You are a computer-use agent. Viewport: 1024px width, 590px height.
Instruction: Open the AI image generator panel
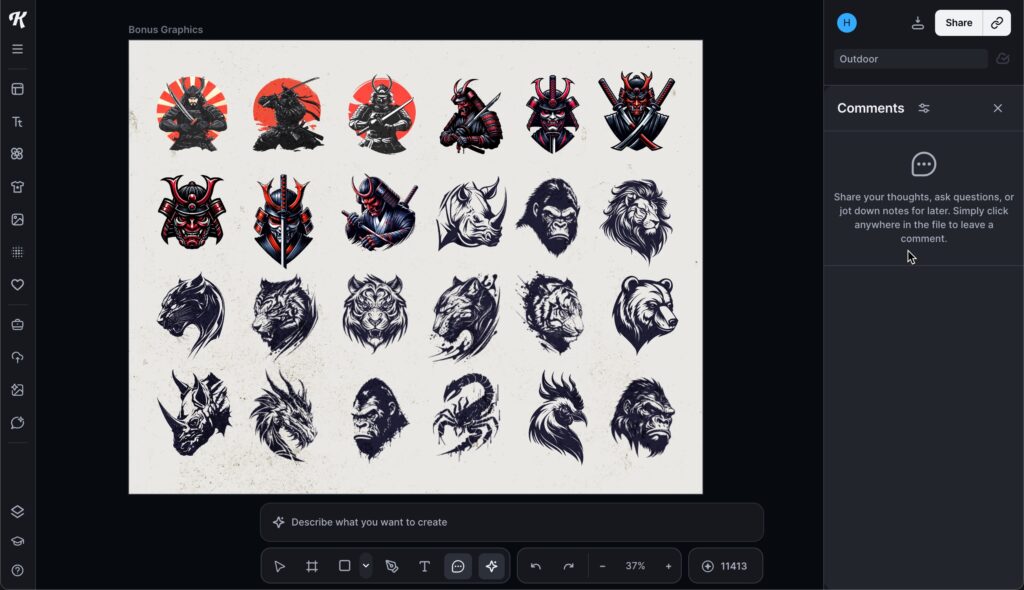[18, 390]
